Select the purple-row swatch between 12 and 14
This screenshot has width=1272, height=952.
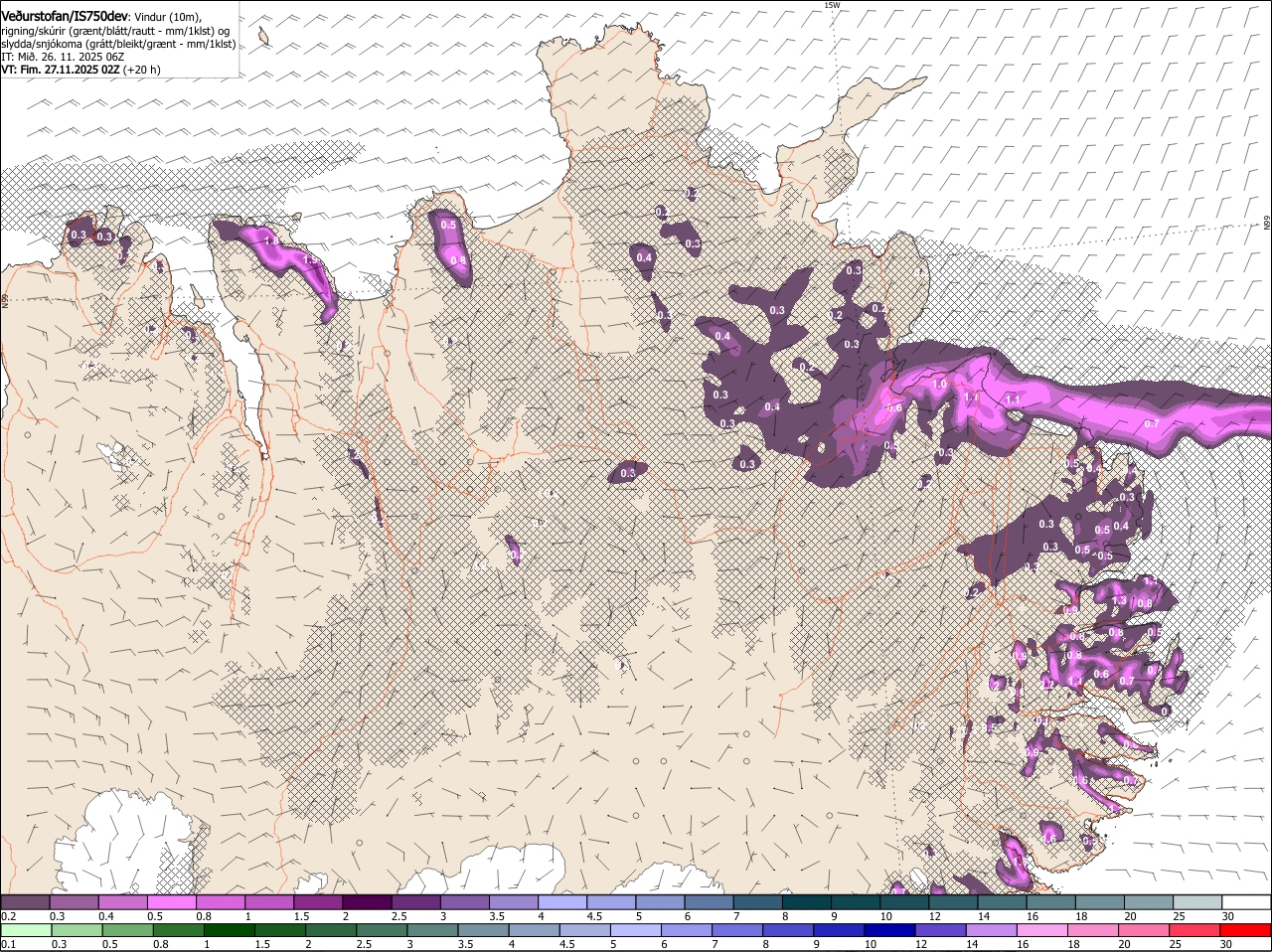954,901
